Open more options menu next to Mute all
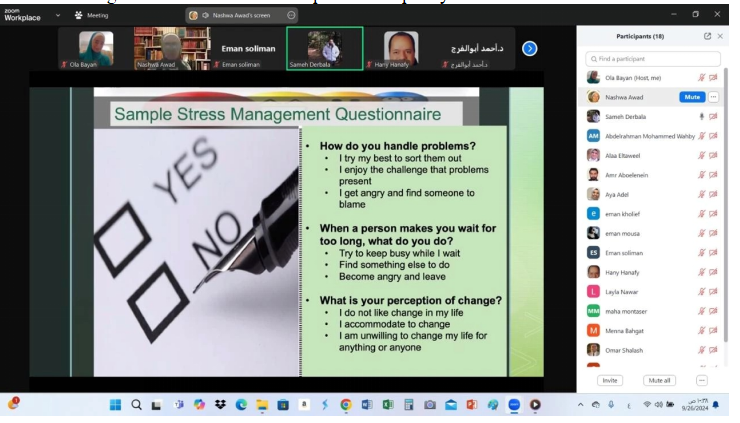 point(701,380)
